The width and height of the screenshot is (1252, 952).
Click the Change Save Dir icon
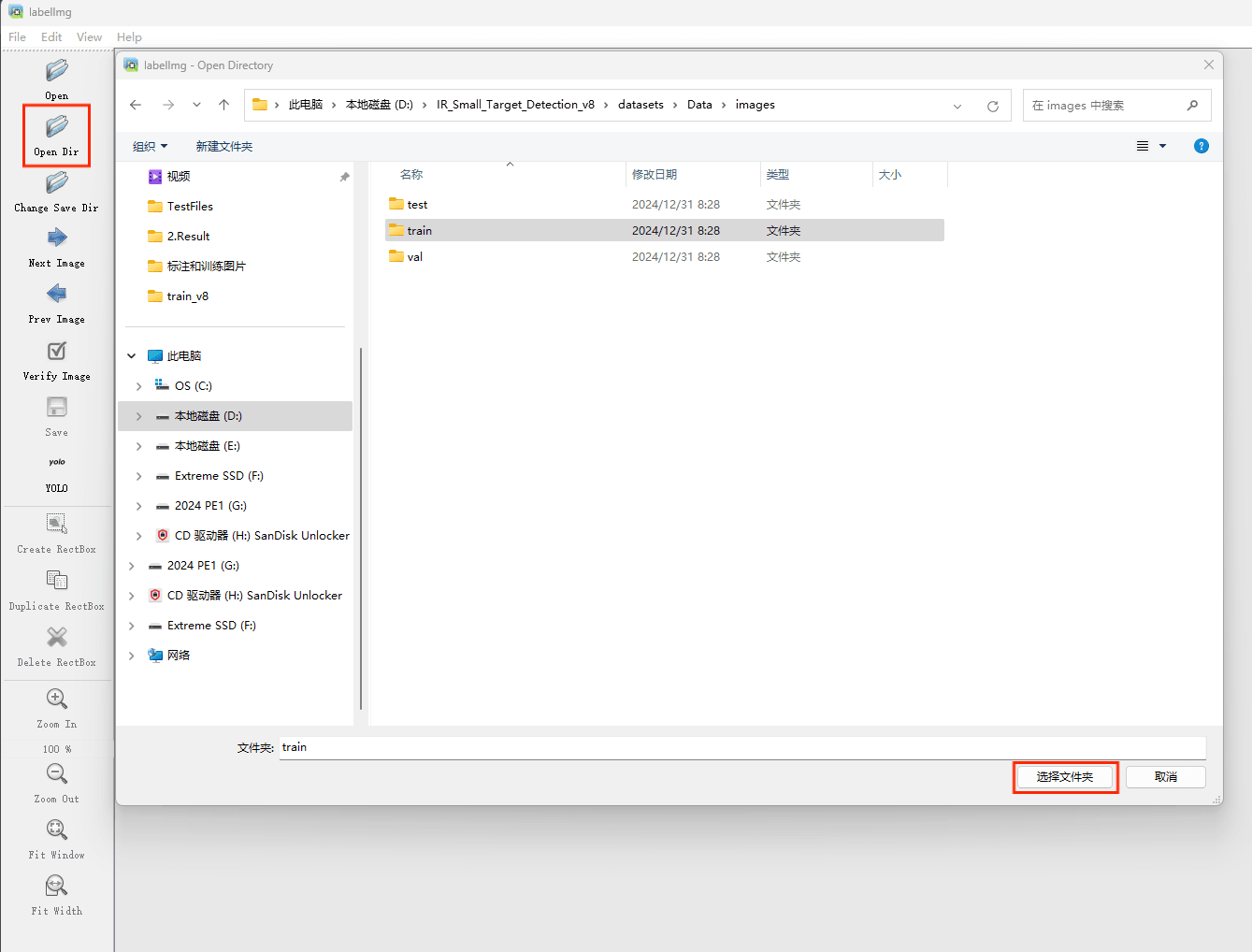(x=57, y=183)
